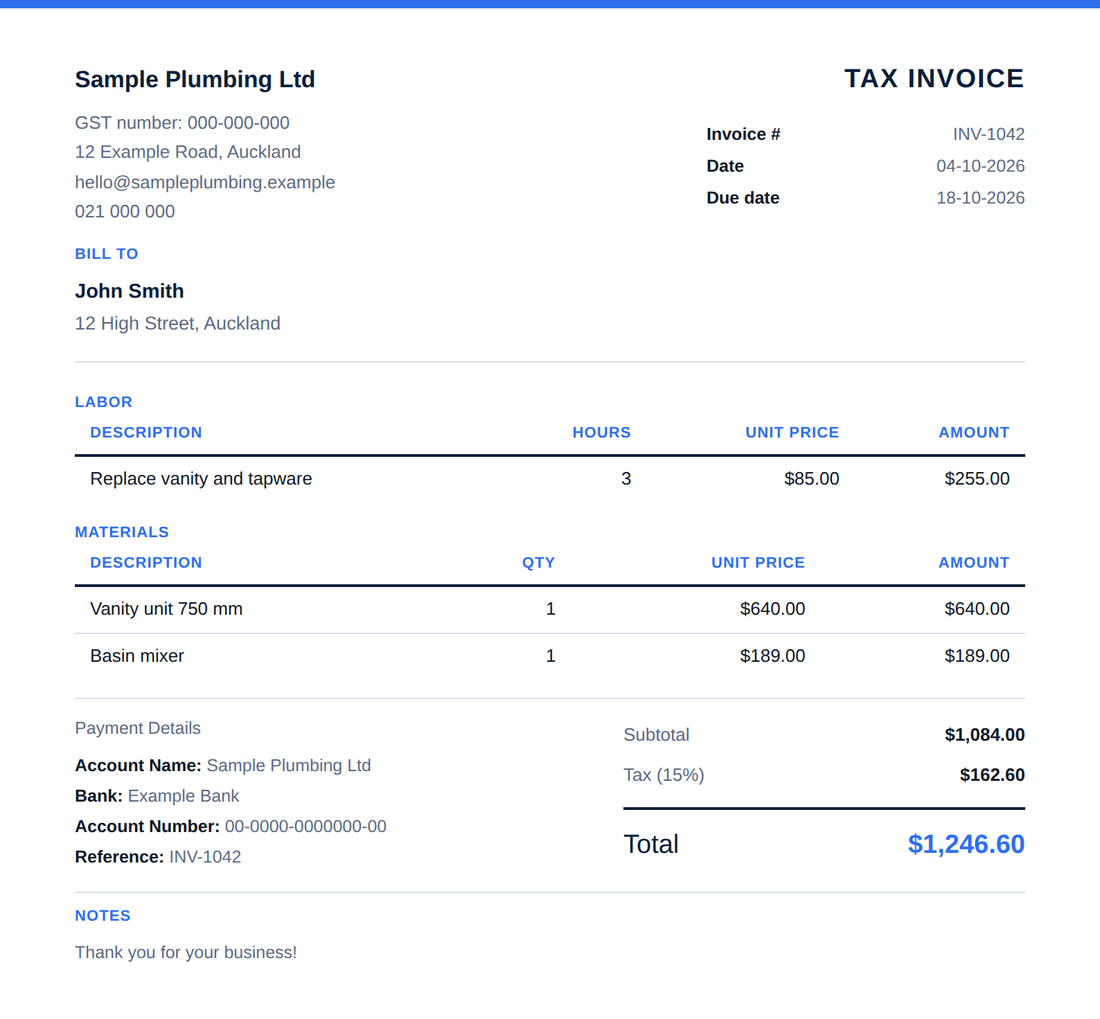This screenshot has width=1100, height=1019.
Task: Select the 12 Example Road, Auckland address
Action: tap(188, 152)
